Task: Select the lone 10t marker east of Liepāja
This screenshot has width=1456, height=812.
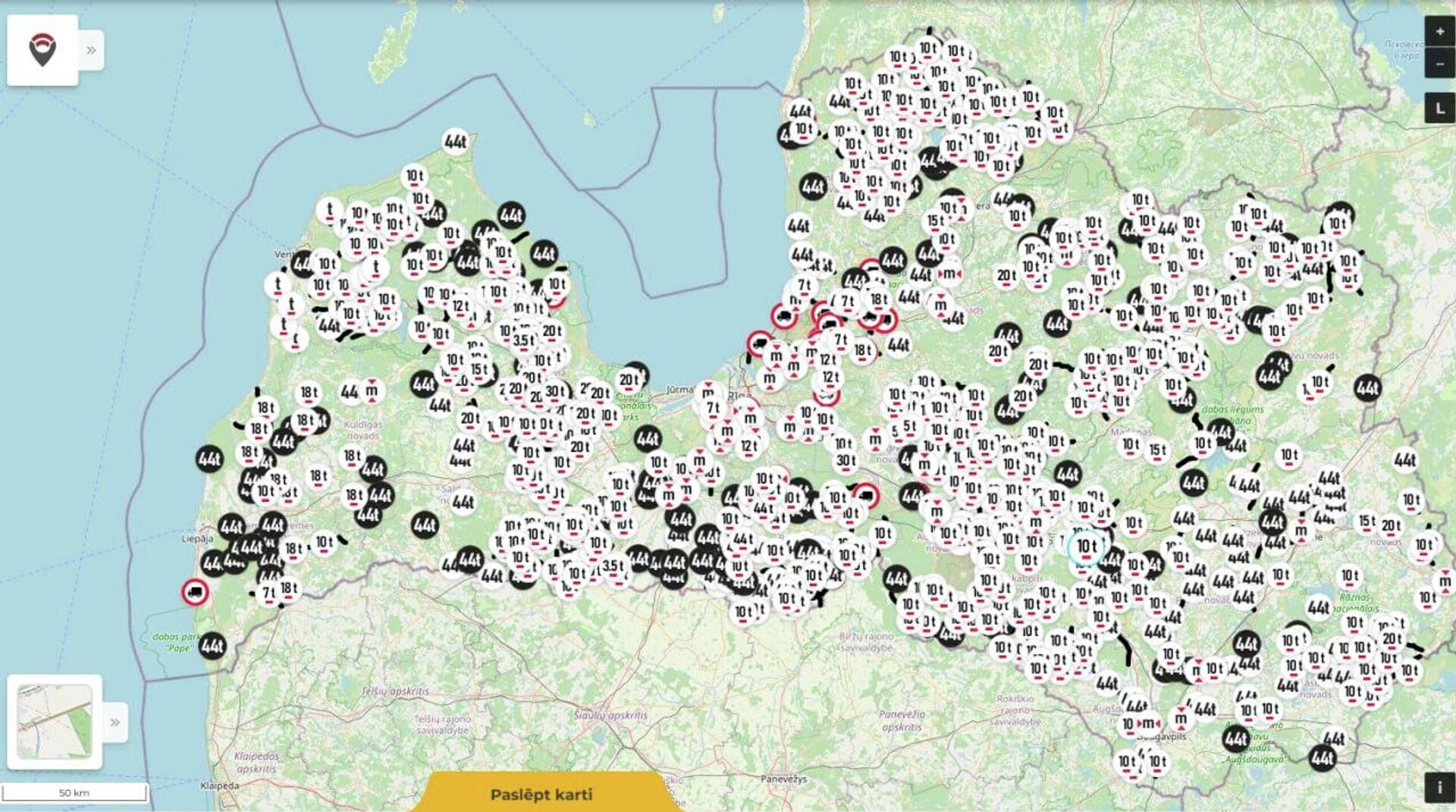Action: pyautogui.click(x=325, y=542)
